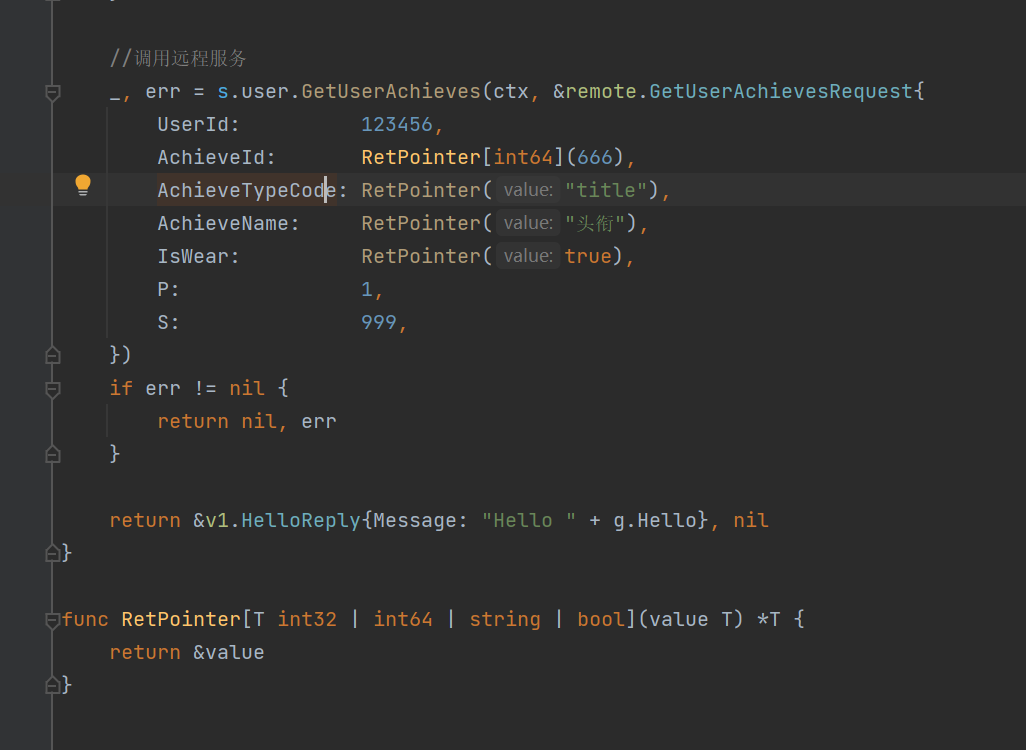This screenshot has width=1026, height=750.
Task: Click the AchieveId field name
Action: (x=211, y=158)
